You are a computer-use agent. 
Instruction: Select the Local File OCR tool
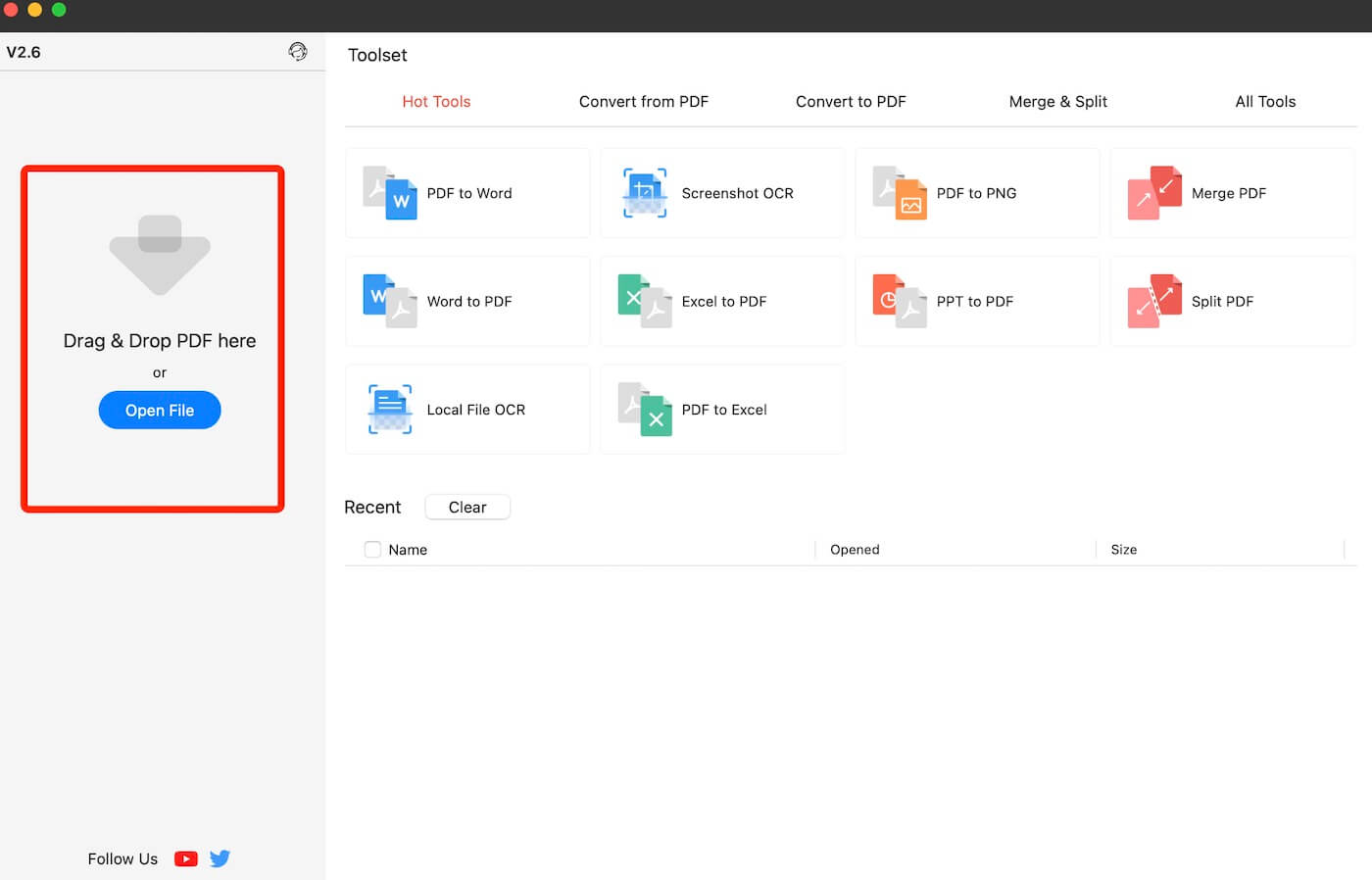tap(467, 409)
